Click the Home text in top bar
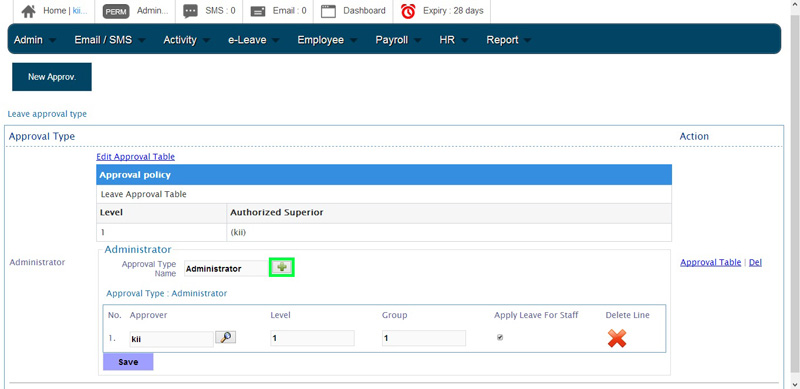Viewport: 800px width, 389px height. click(x=55, y=11)
